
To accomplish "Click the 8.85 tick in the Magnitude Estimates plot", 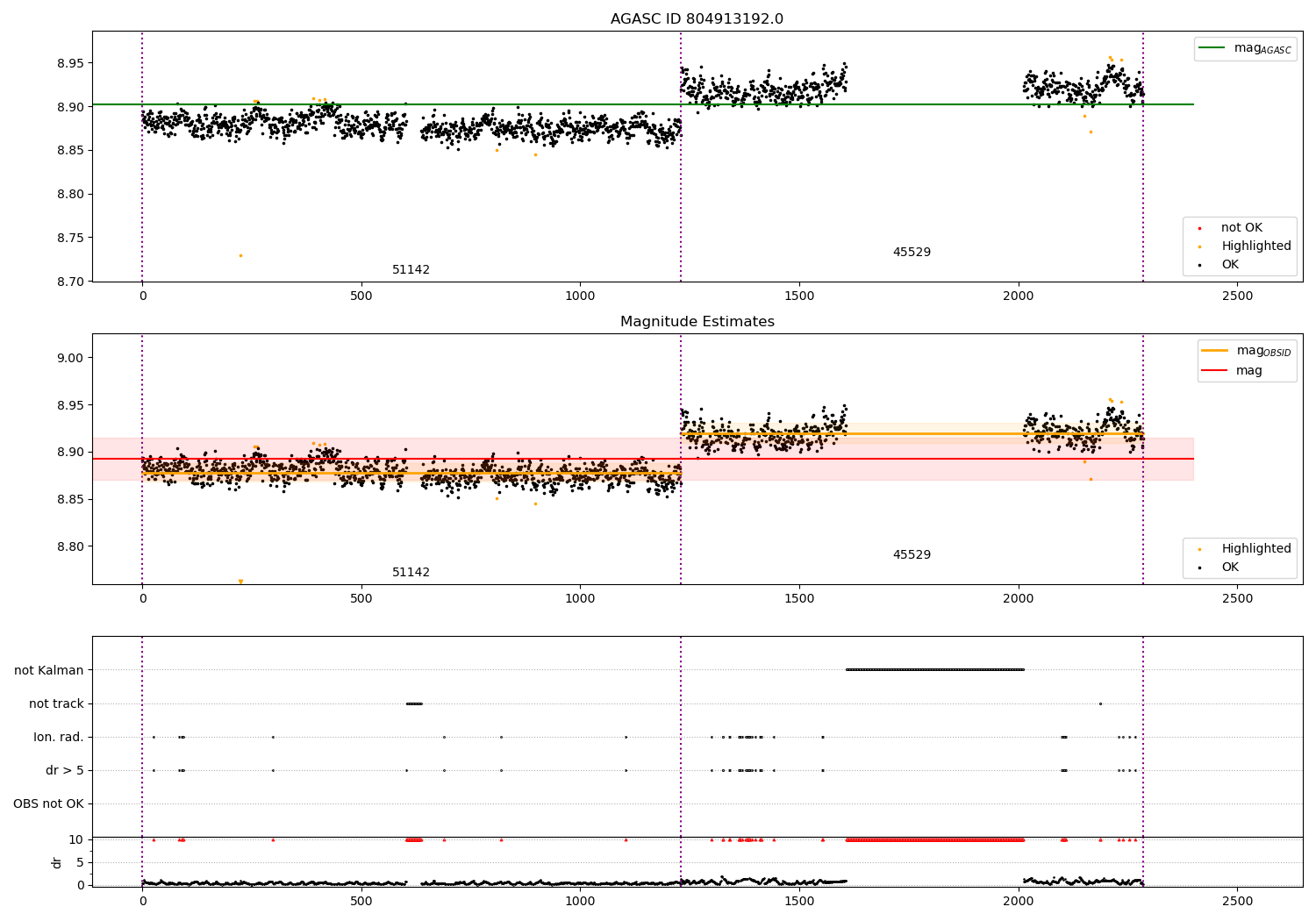I will tap(71, 500).
